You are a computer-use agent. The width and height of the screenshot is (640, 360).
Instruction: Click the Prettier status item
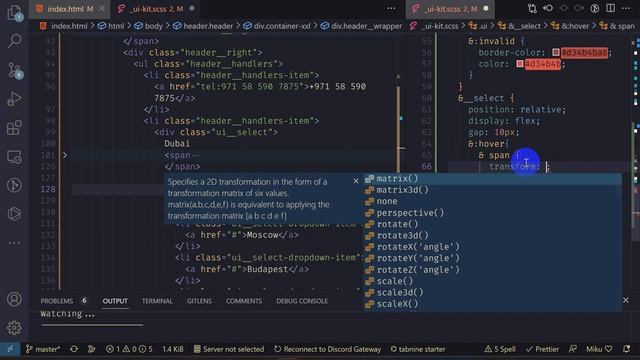(x=542, y=349)
